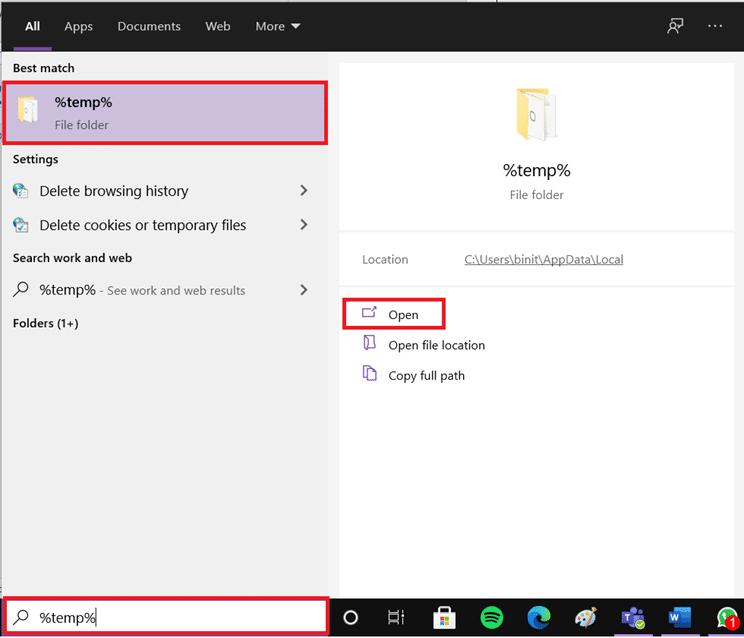744x638 pixels.
Task: Open Microsoft Teams from taskbar
Action: point(632,617)
